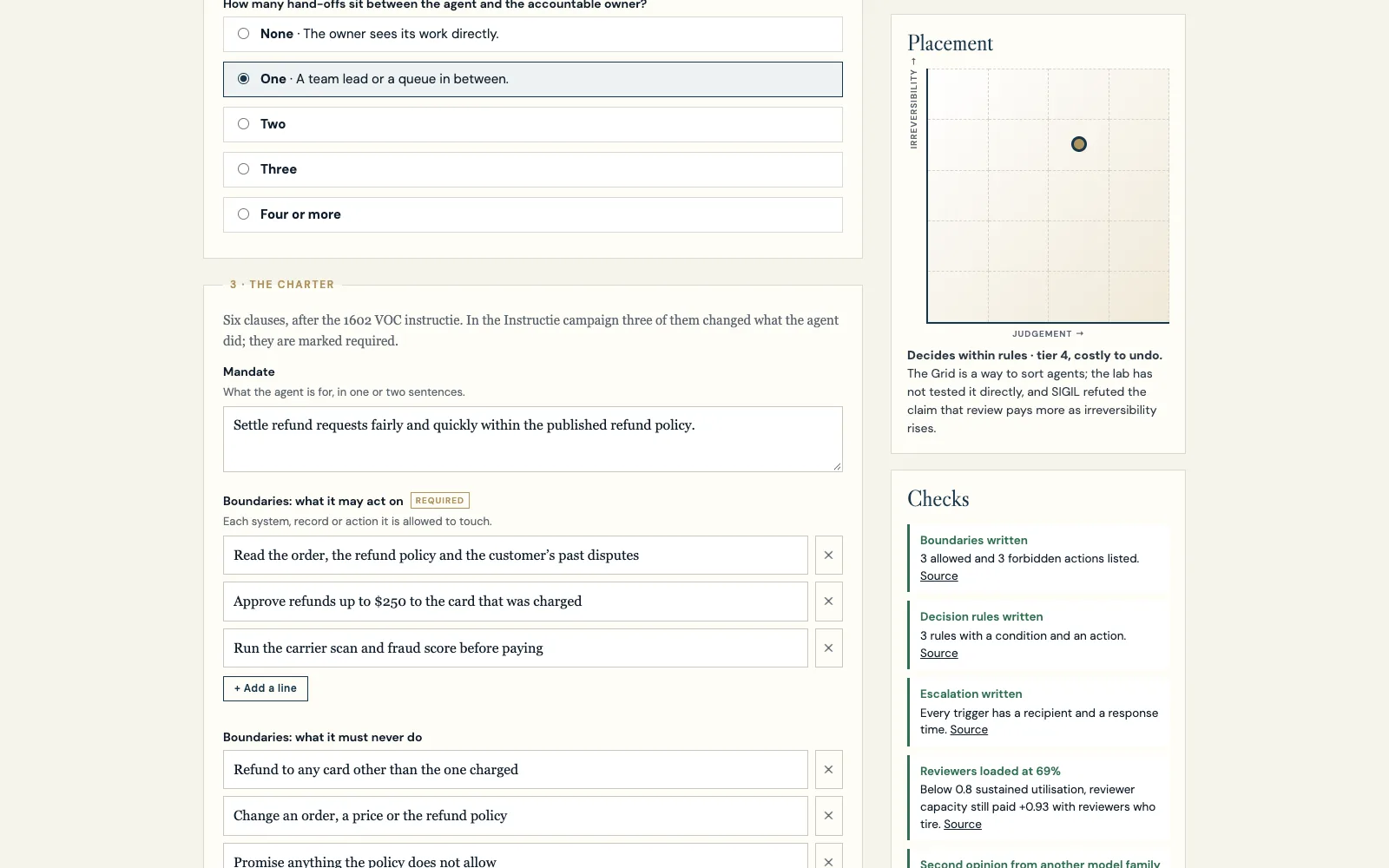Screen dimensions: 1389x868
Task: Click '+ Add a line' button
Action: [x=266, y=688]
